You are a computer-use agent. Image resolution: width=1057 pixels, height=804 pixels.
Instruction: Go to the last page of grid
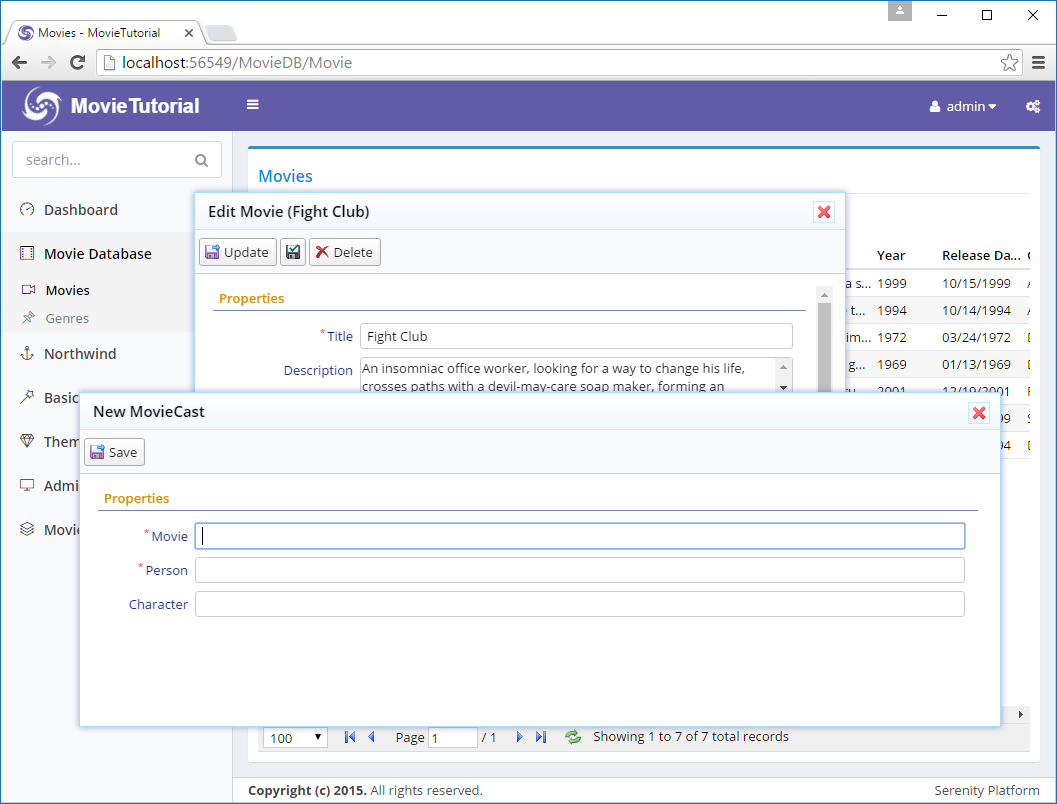point(541,737)
